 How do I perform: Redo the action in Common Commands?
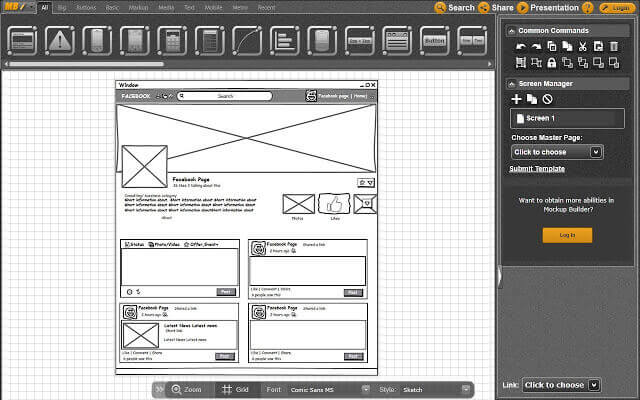tap(536, 47)
